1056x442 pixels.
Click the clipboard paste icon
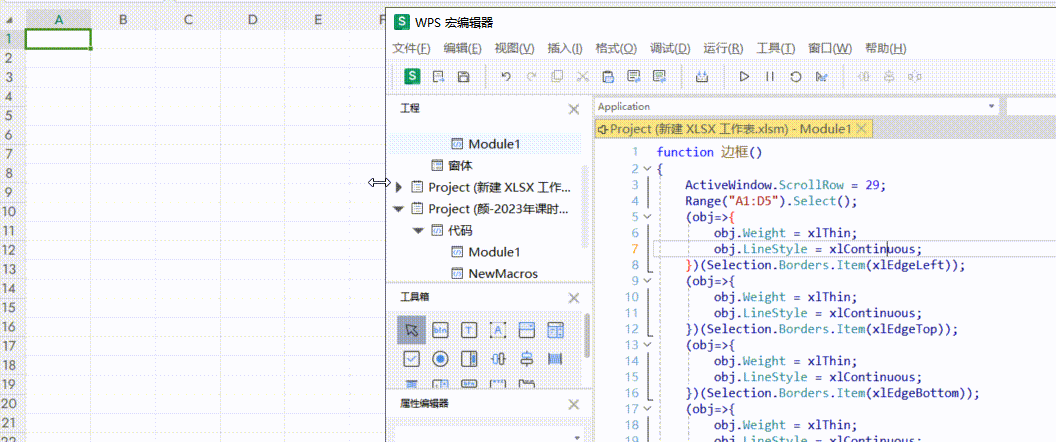[x=608, y=77]
